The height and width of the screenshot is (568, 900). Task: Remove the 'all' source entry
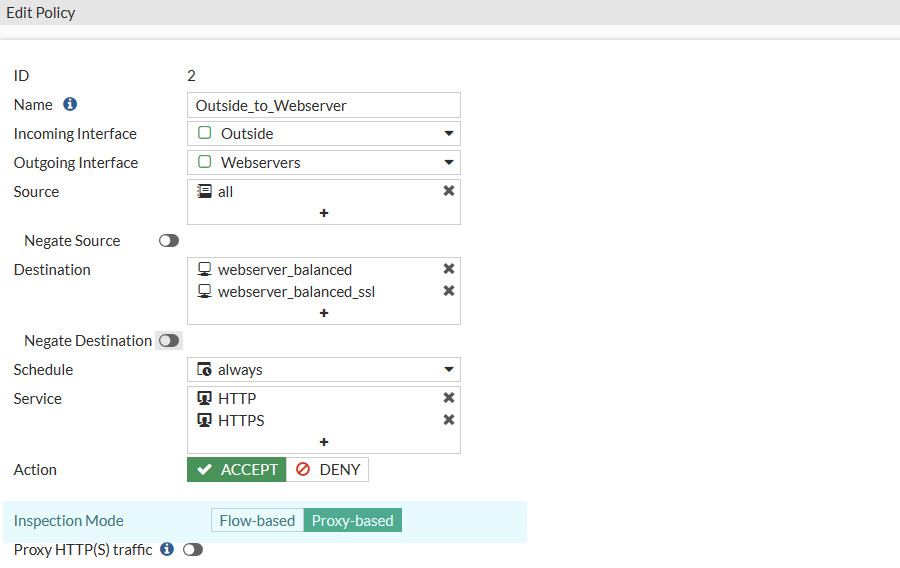click(449, 190)
